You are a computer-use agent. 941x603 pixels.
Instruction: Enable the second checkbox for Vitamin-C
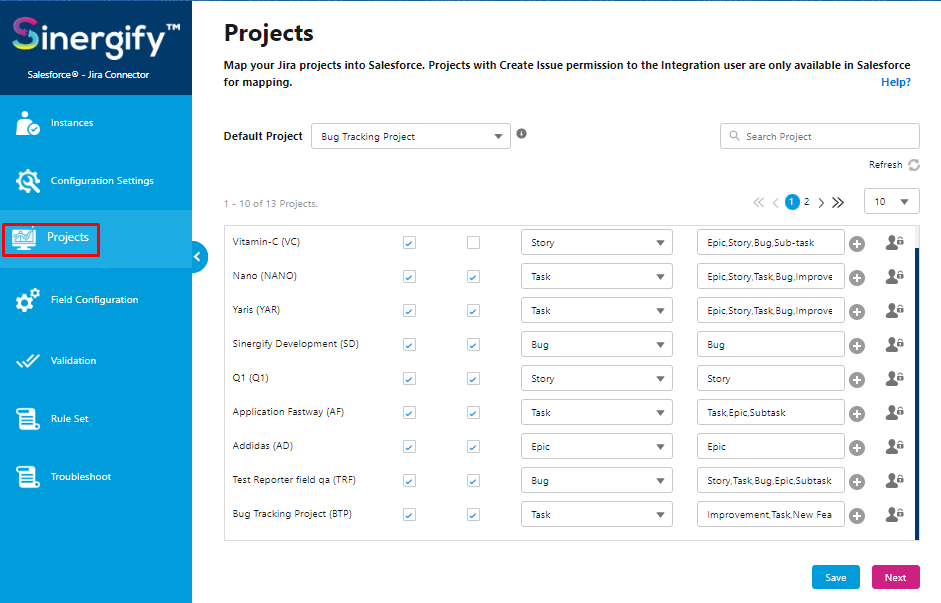point(473,242)
